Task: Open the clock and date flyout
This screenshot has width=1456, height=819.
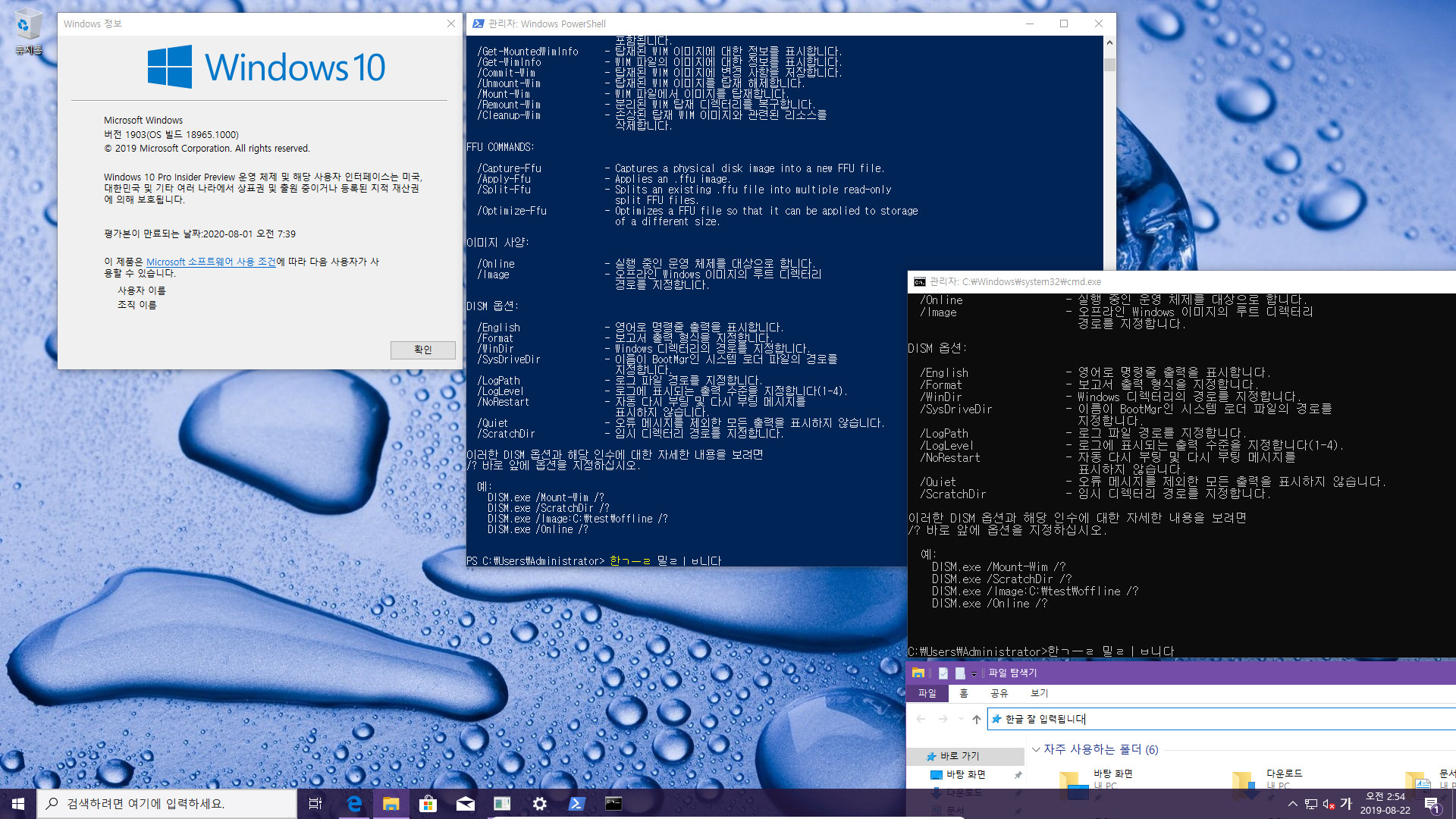Action: pyautogui.click(x=1385, y=804)
